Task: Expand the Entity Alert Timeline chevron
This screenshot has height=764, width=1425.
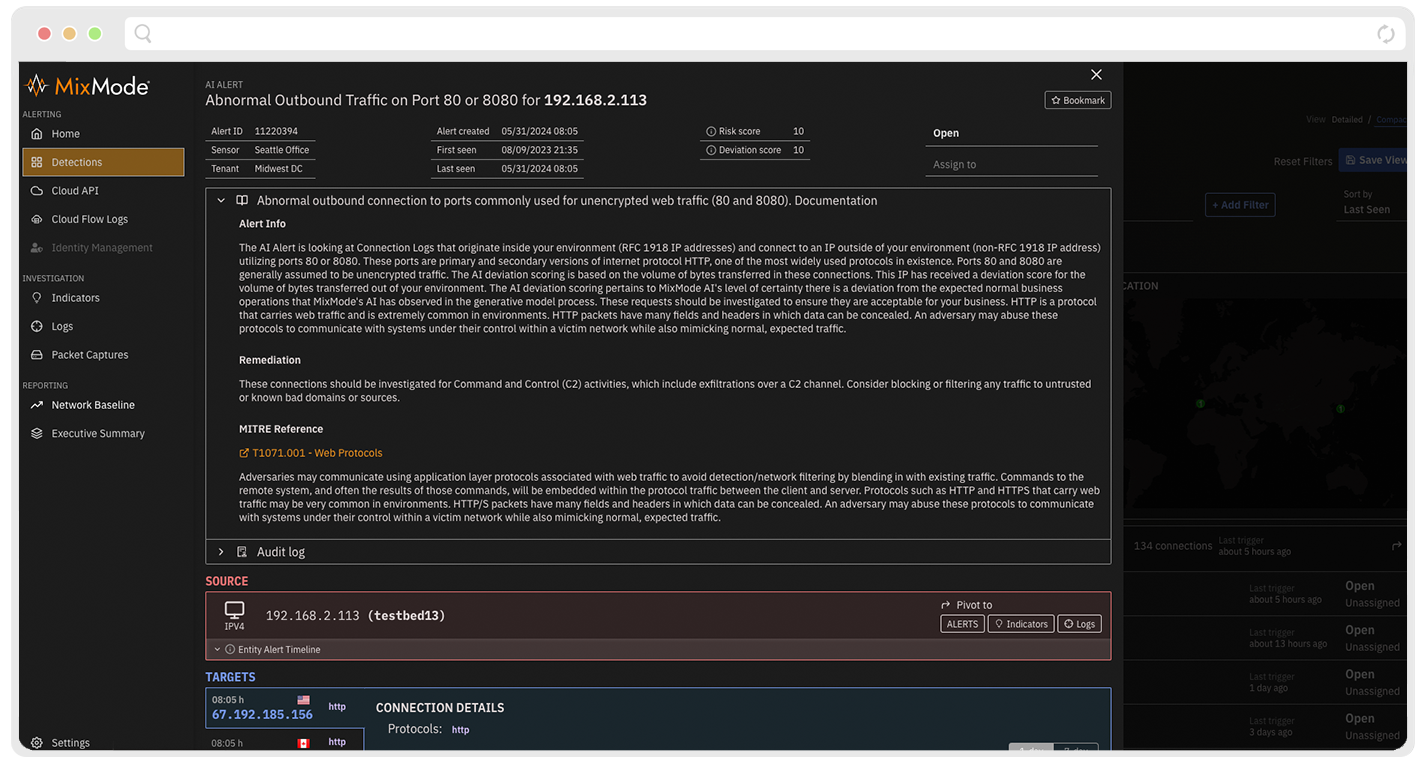Action: click(x=217, y=650)
